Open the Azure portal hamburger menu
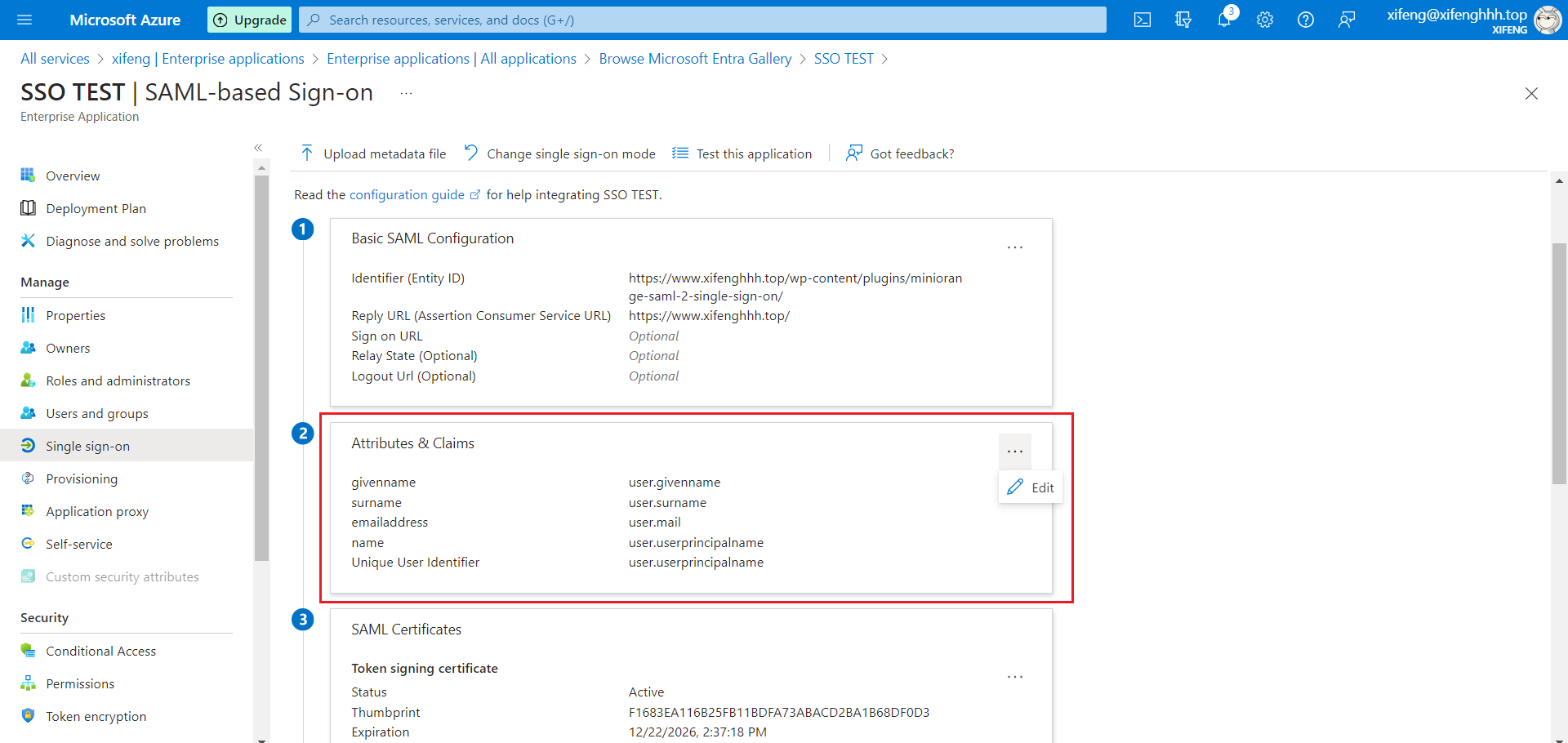Screen dimensions: 1568x743 24,20
